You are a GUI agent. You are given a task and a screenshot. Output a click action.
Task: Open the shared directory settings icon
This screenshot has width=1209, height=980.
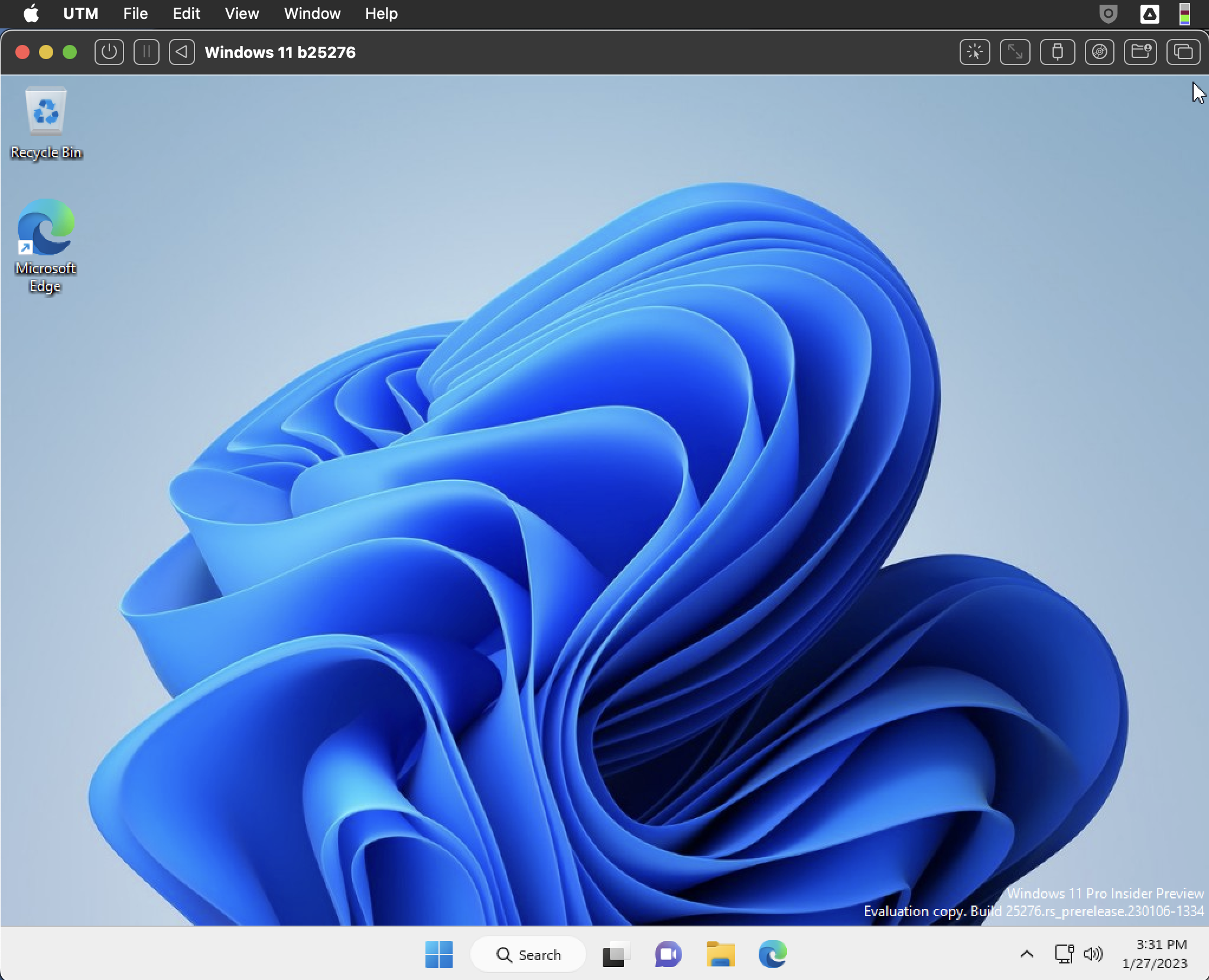point(1140,52)
